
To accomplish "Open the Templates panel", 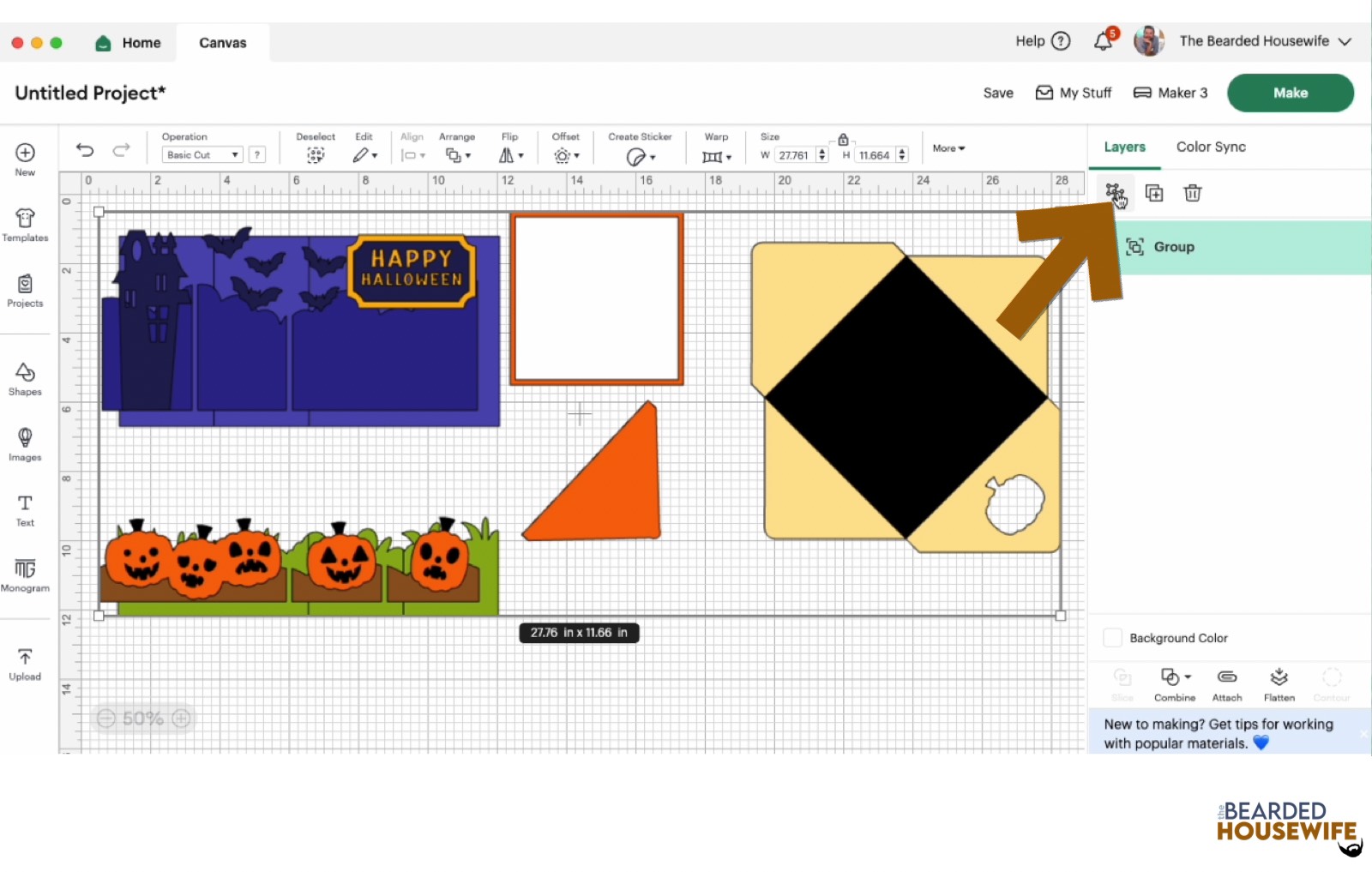I will 25,225.
